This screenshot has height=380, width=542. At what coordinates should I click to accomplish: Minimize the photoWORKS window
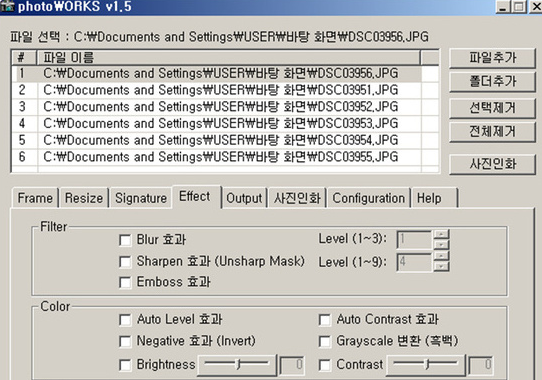[x=503, y=7]
